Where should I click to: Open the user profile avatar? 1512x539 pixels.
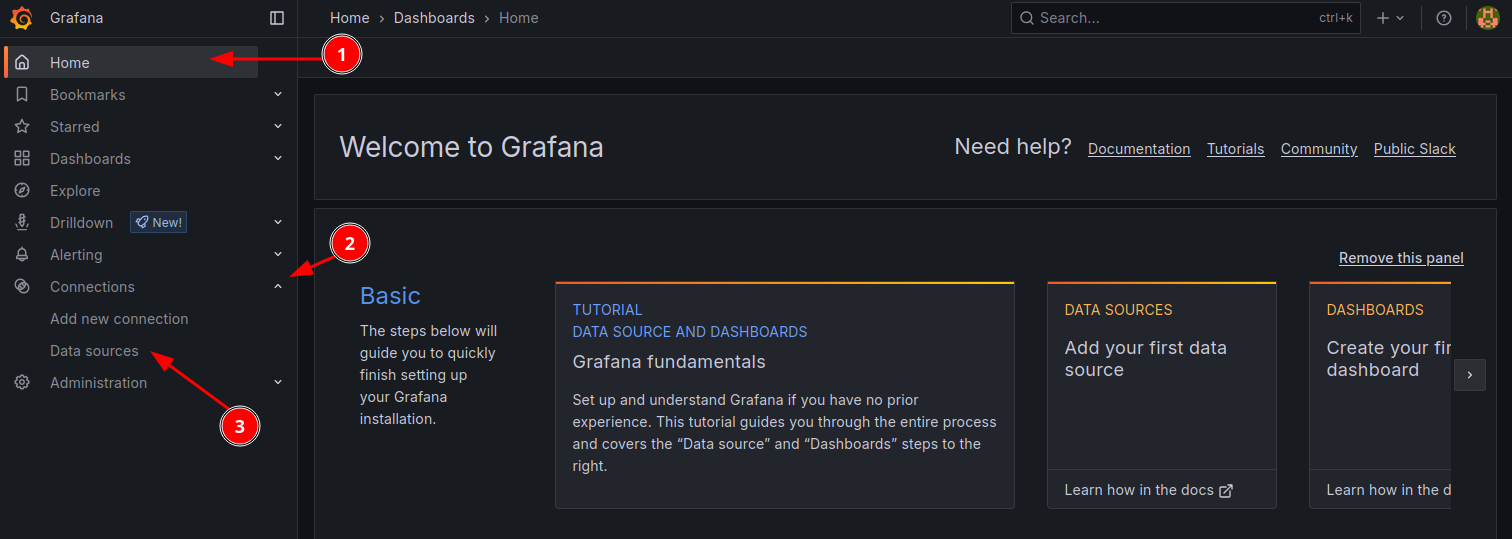(1487, 18)
